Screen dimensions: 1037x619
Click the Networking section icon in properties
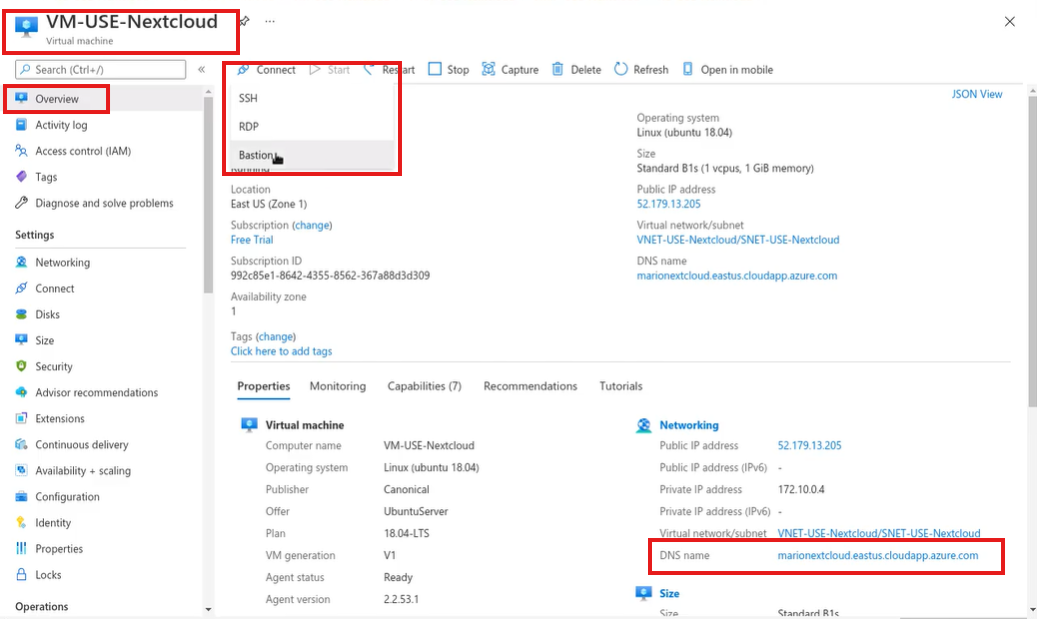(x=643, y=425)
